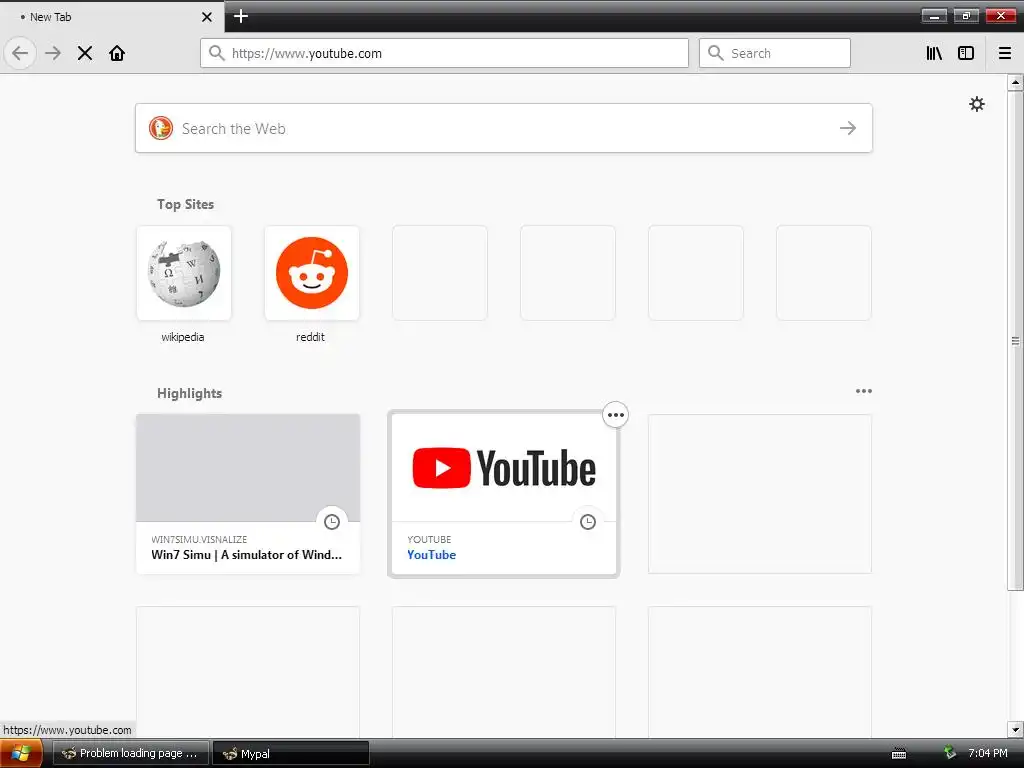The width and height of the screenshot is (1024, 768).
Task: Click the DuckDuckGo logo icon
Action: pyautogui.click(x=161, y=128)
